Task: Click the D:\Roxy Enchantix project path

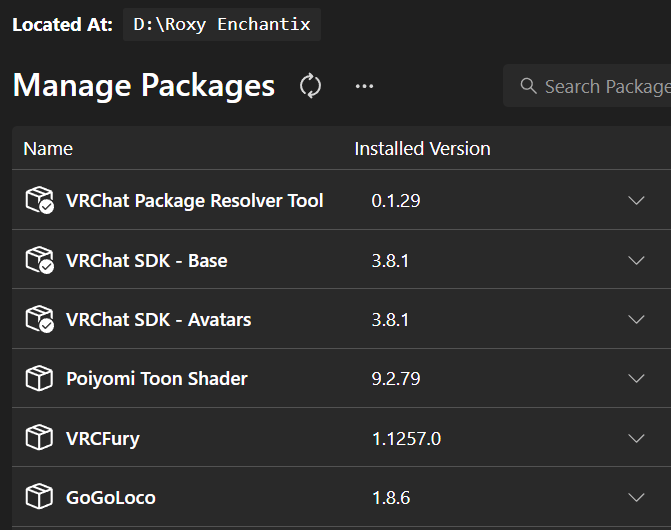Action: coord(222,24)
